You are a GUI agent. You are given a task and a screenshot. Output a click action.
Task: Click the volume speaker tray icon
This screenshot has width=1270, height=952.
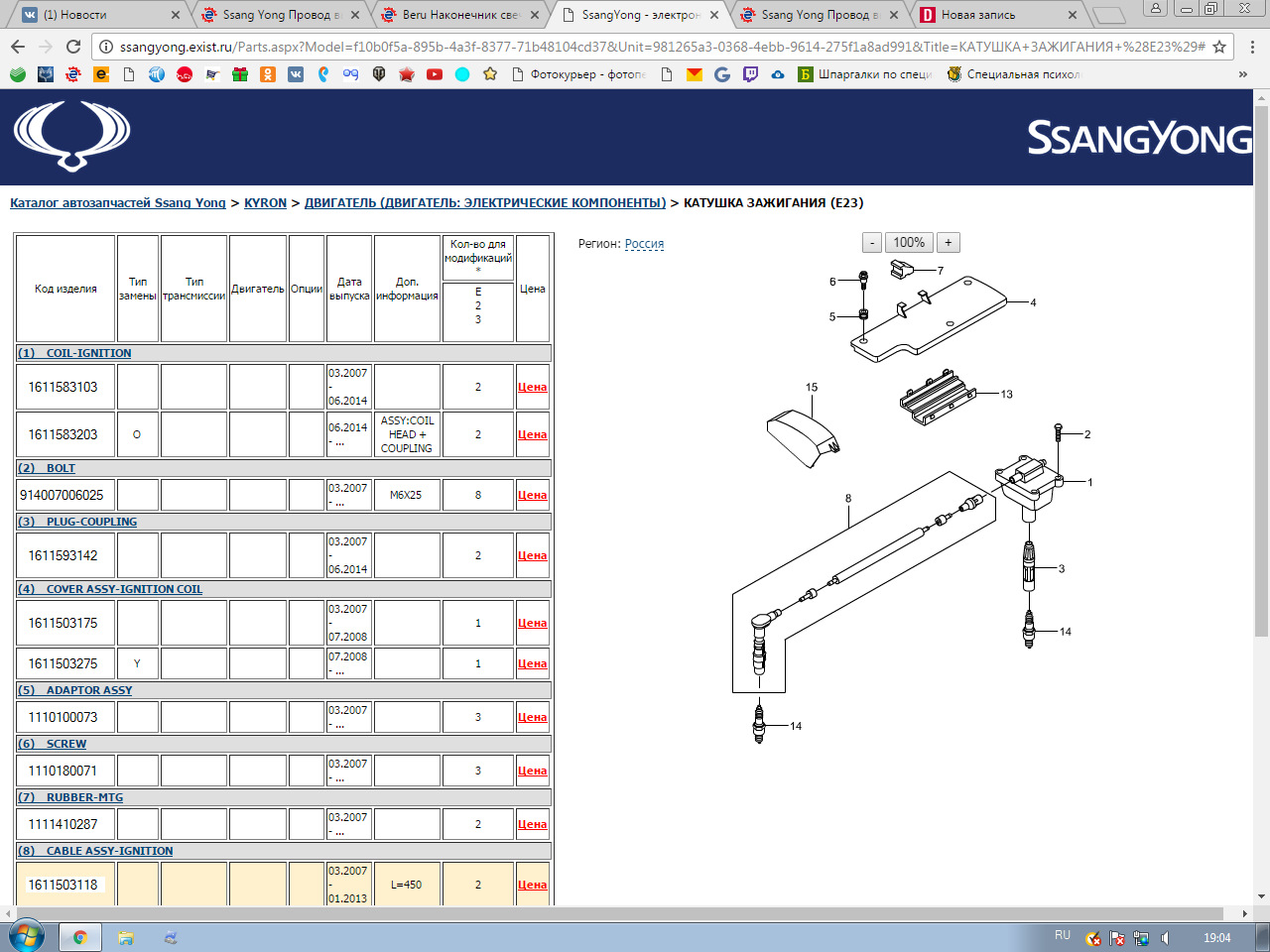coord(1166,938)
